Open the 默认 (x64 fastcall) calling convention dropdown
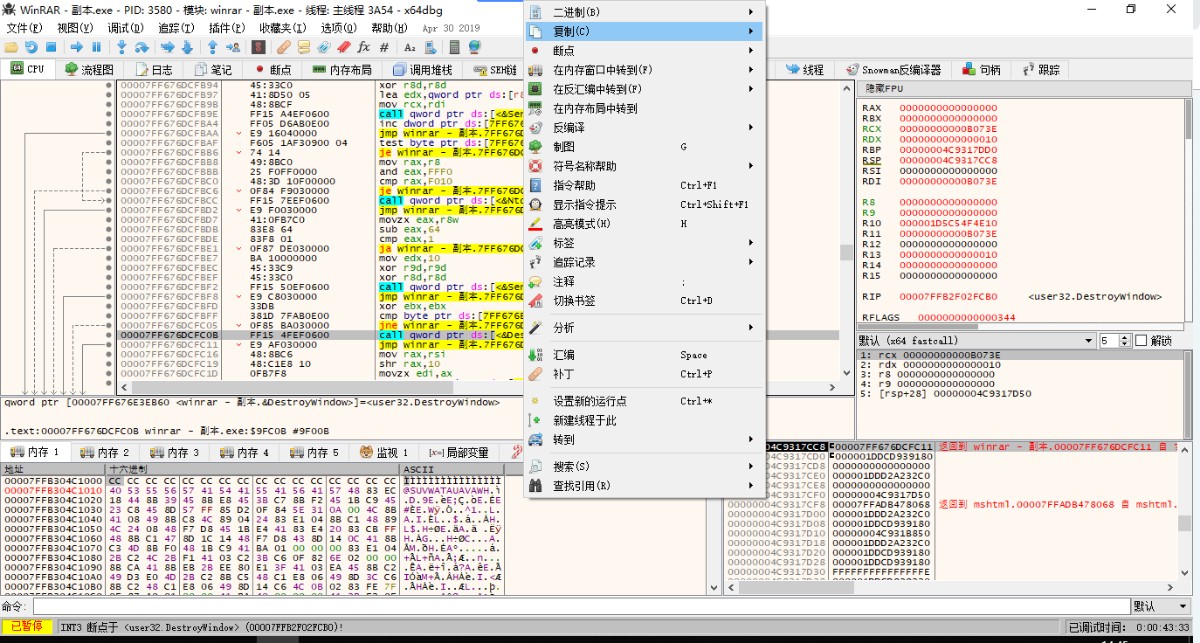The width and height of the screenshot is (1200, 643). click(976, 341)
